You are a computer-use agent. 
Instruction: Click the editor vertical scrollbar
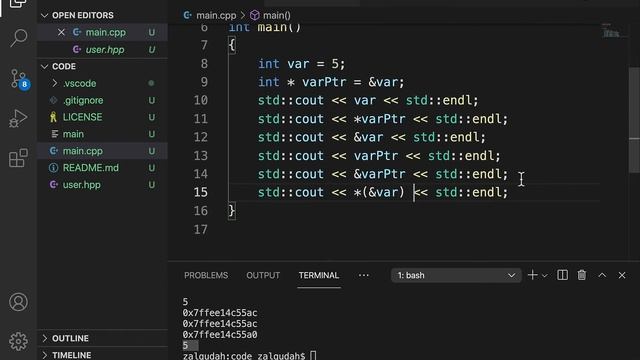[x=634, y=120]
